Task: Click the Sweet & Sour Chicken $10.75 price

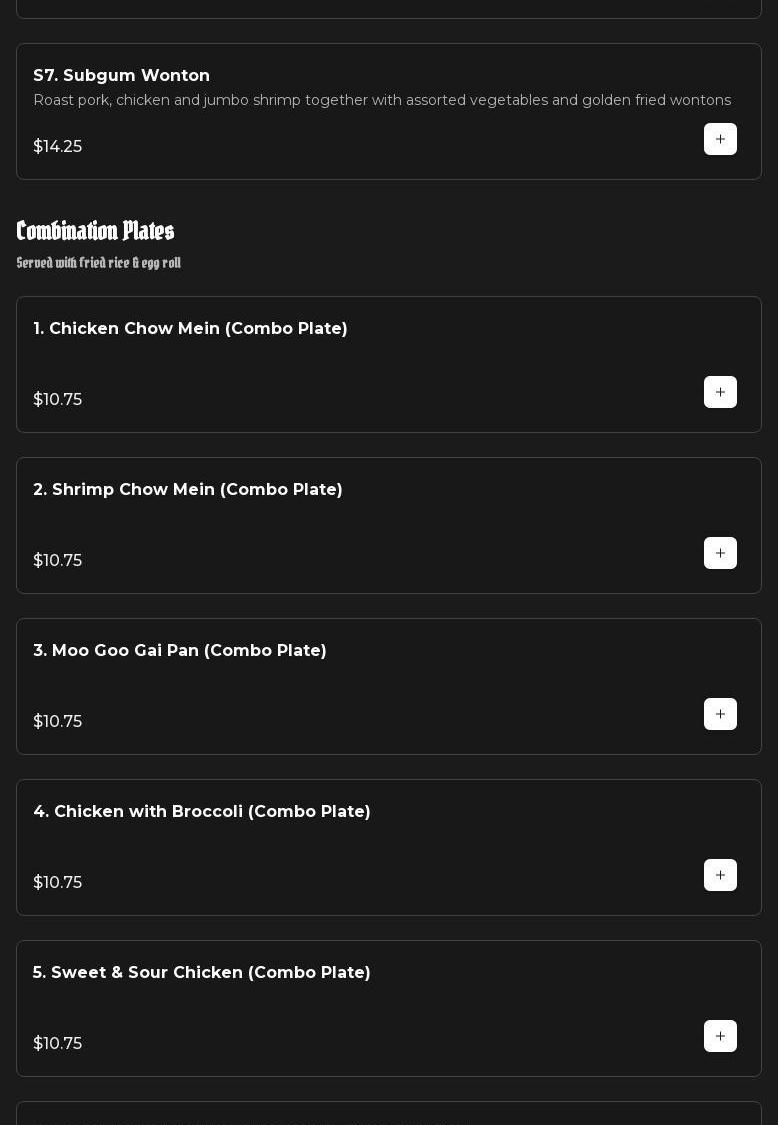Action: [58, 1044]
